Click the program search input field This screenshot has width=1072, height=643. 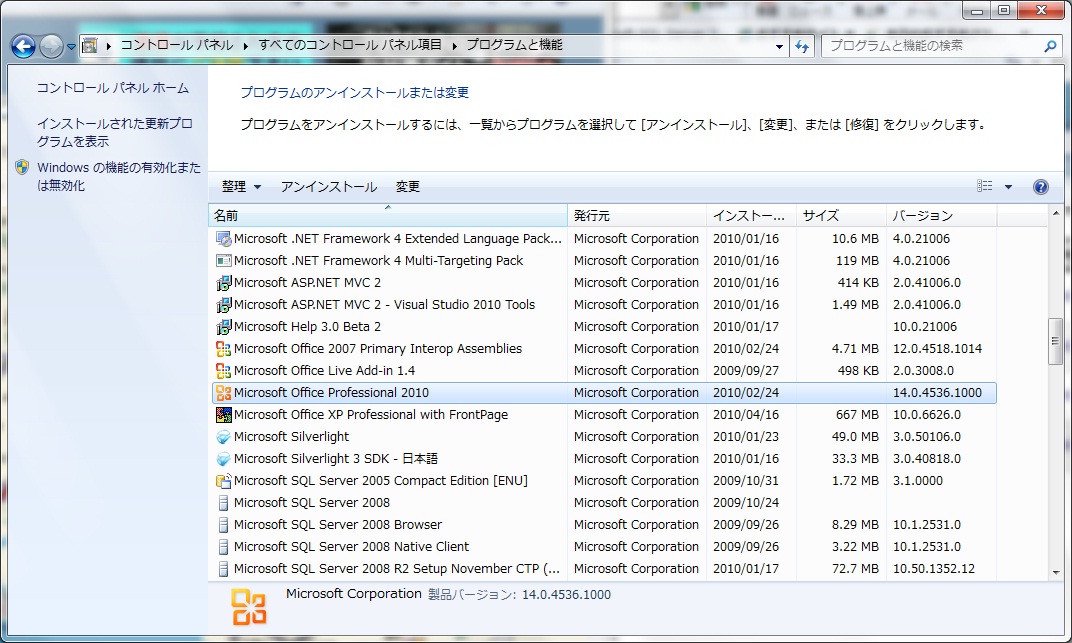point(930,46)
